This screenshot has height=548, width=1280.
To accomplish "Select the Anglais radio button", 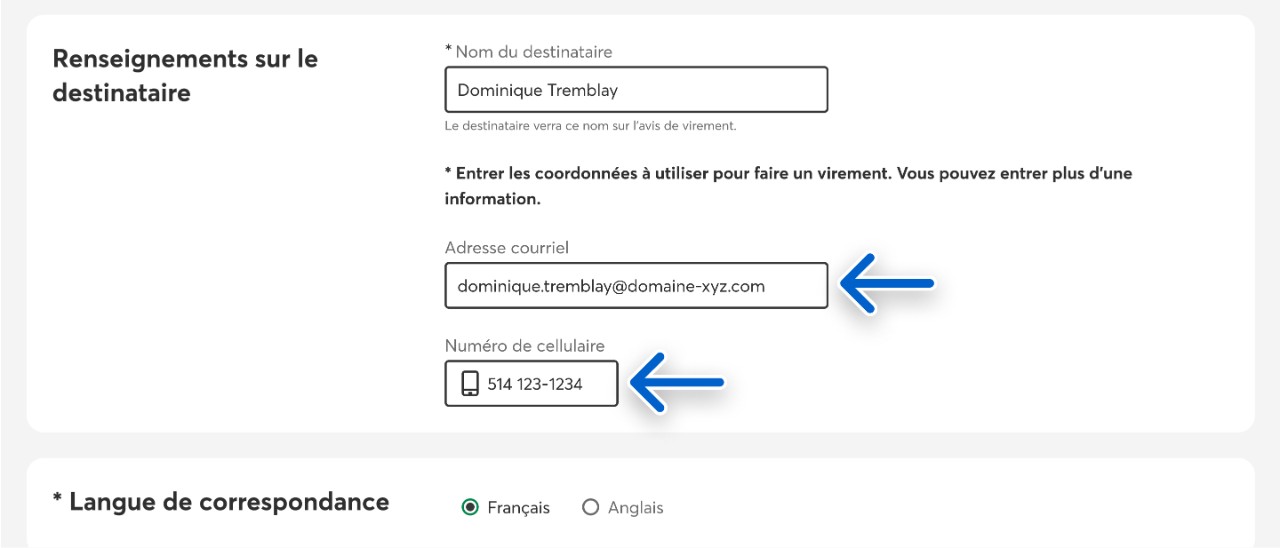I will point(590,508).
